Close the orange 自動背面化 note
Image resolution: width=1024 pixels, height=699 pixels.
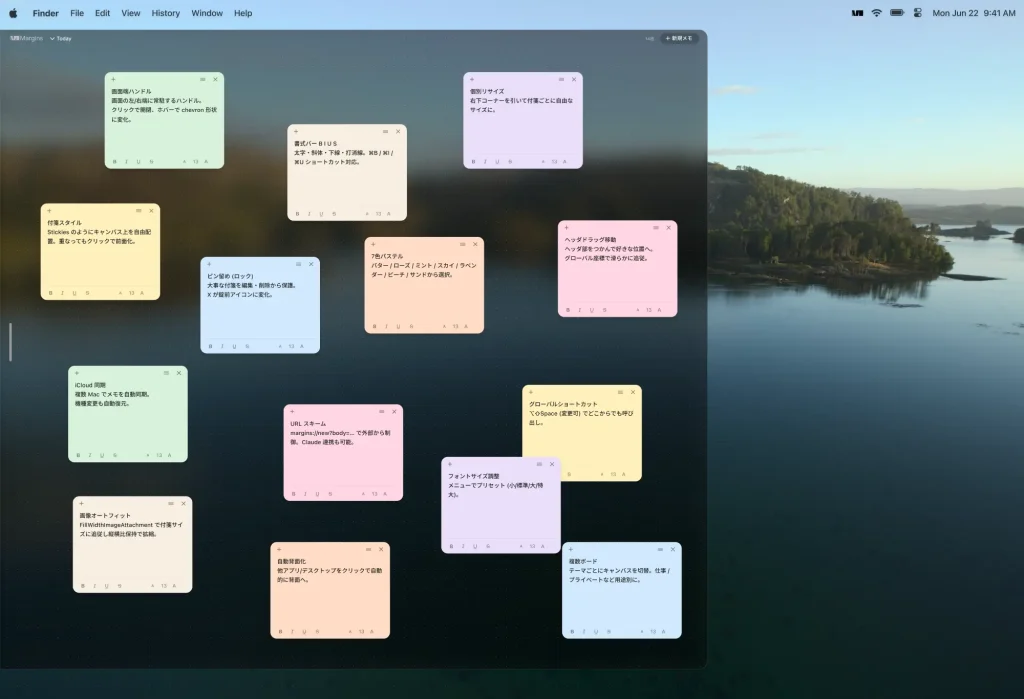coord(381,549)
